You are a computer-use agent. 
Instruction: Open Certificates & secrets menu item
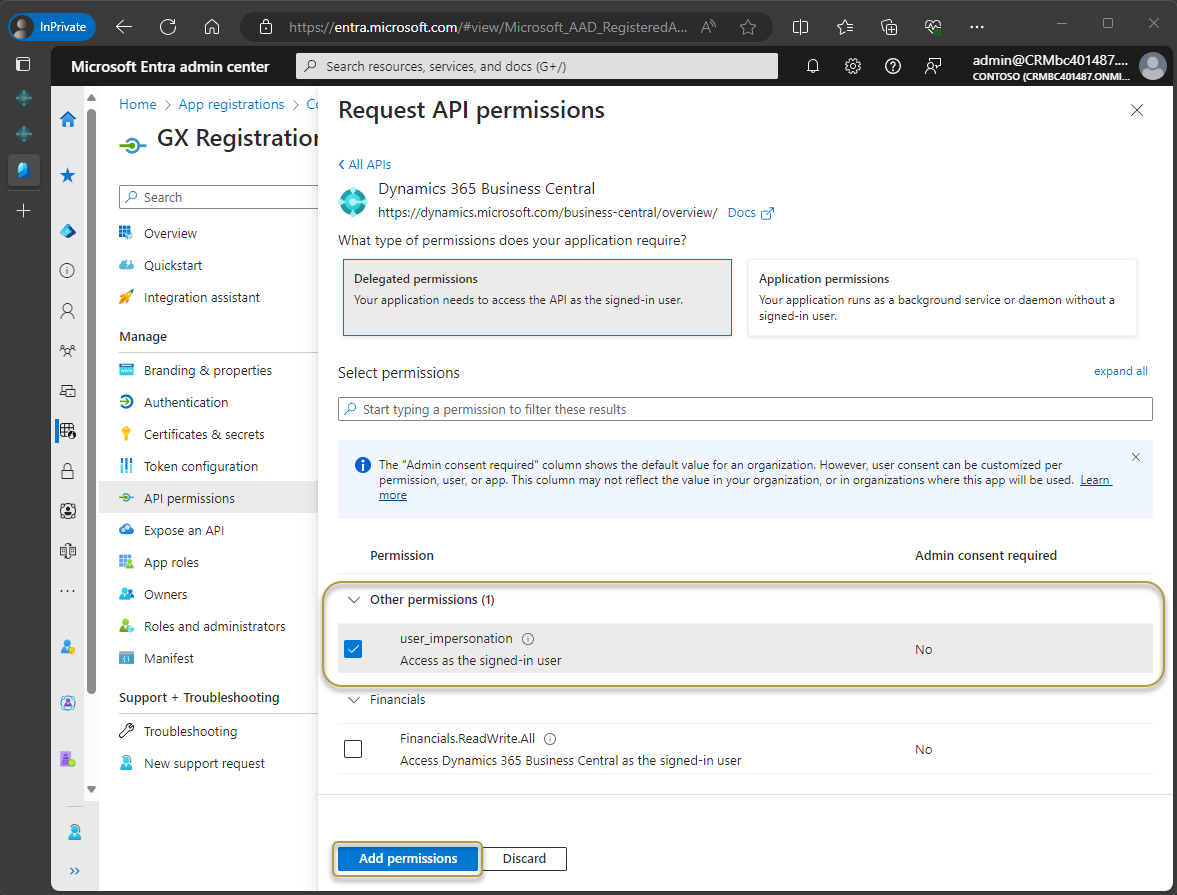[x=204, y=434]
